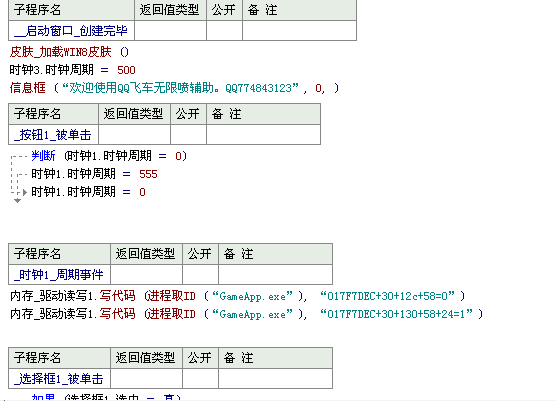
Task: Click the string 欢迎使用QQ飞车无限喷辅助 message text
Action: pos(180,88)
